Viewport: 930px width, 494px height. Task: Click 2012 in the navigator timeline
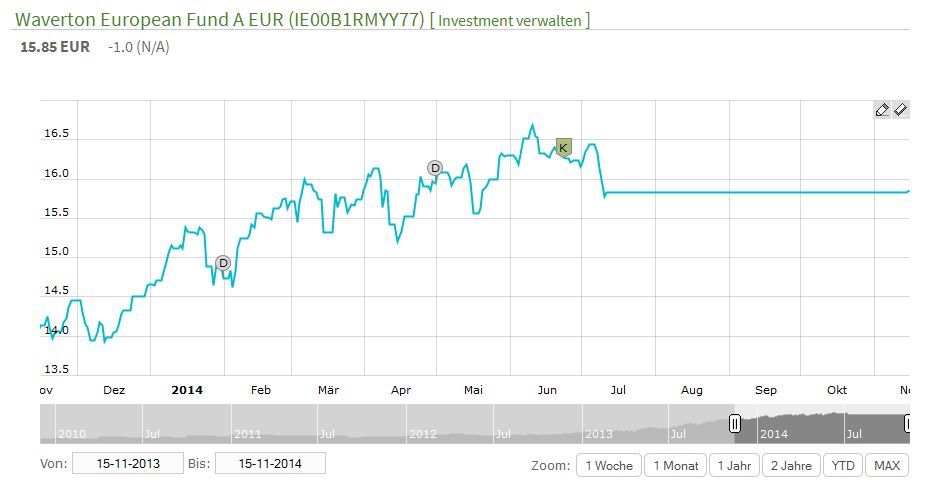pos(423,434)
